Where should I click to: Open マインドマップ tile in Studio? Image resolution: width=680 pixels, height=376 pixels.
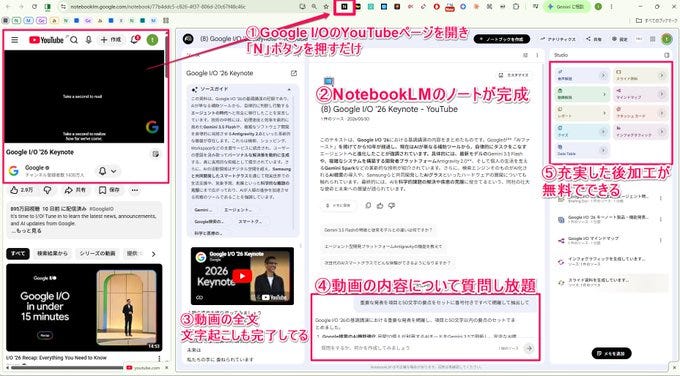point(640,94)
